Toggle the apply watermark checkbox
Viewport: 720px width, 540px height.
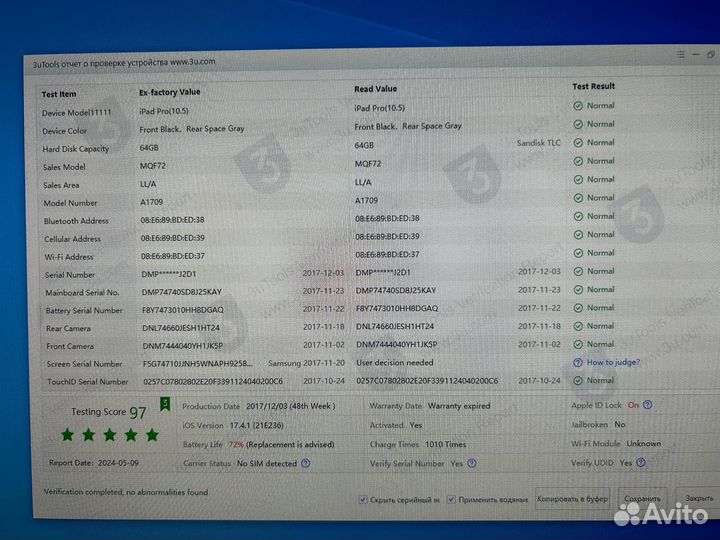(x=451, y=499)
